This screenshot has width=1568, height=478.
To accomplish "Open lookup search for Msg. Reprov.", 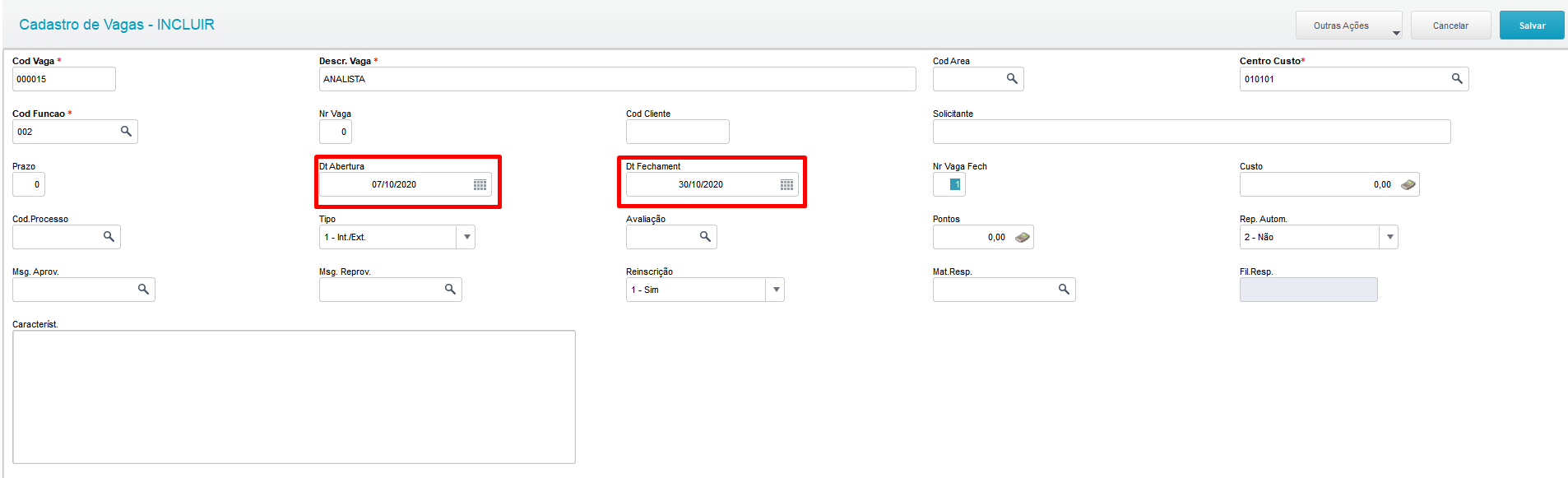I will point(450,290).
